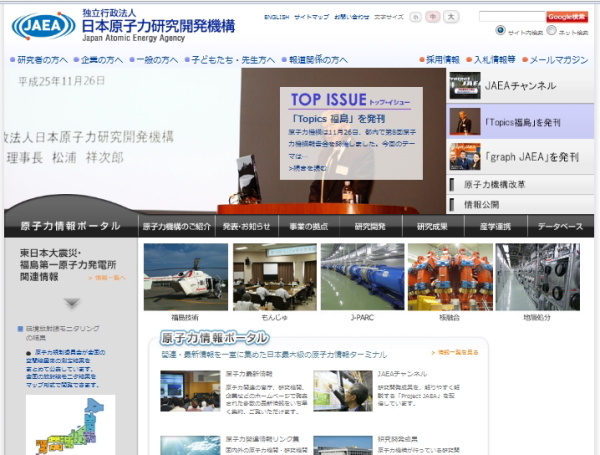Image resolution: width=600 pixels, height=455 pixels.
Task: Focus the site search text field
Action: 511,17
